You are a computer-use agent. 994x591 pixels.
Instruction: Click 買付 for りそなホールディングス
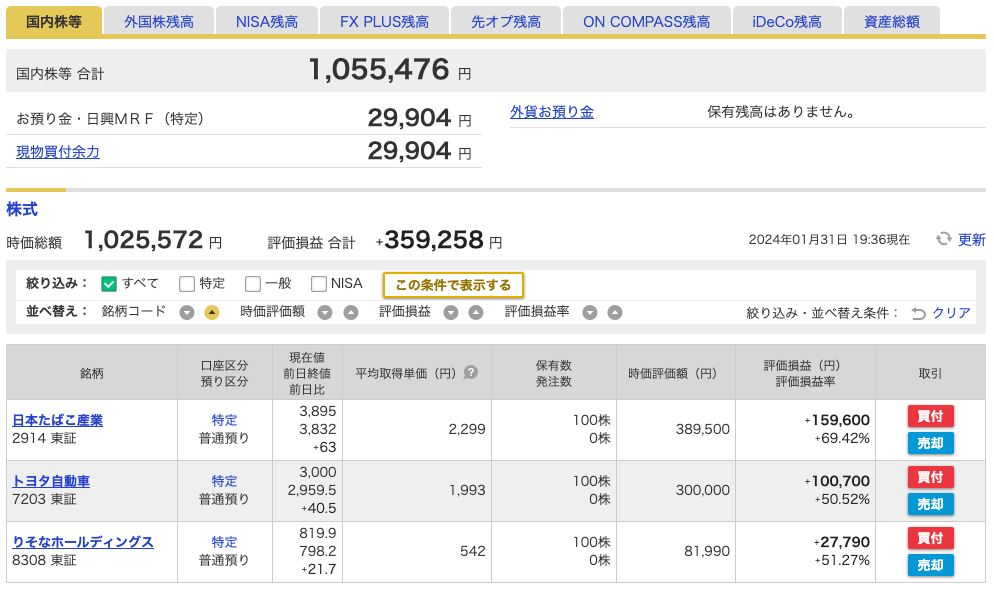[x=931, y=538]
